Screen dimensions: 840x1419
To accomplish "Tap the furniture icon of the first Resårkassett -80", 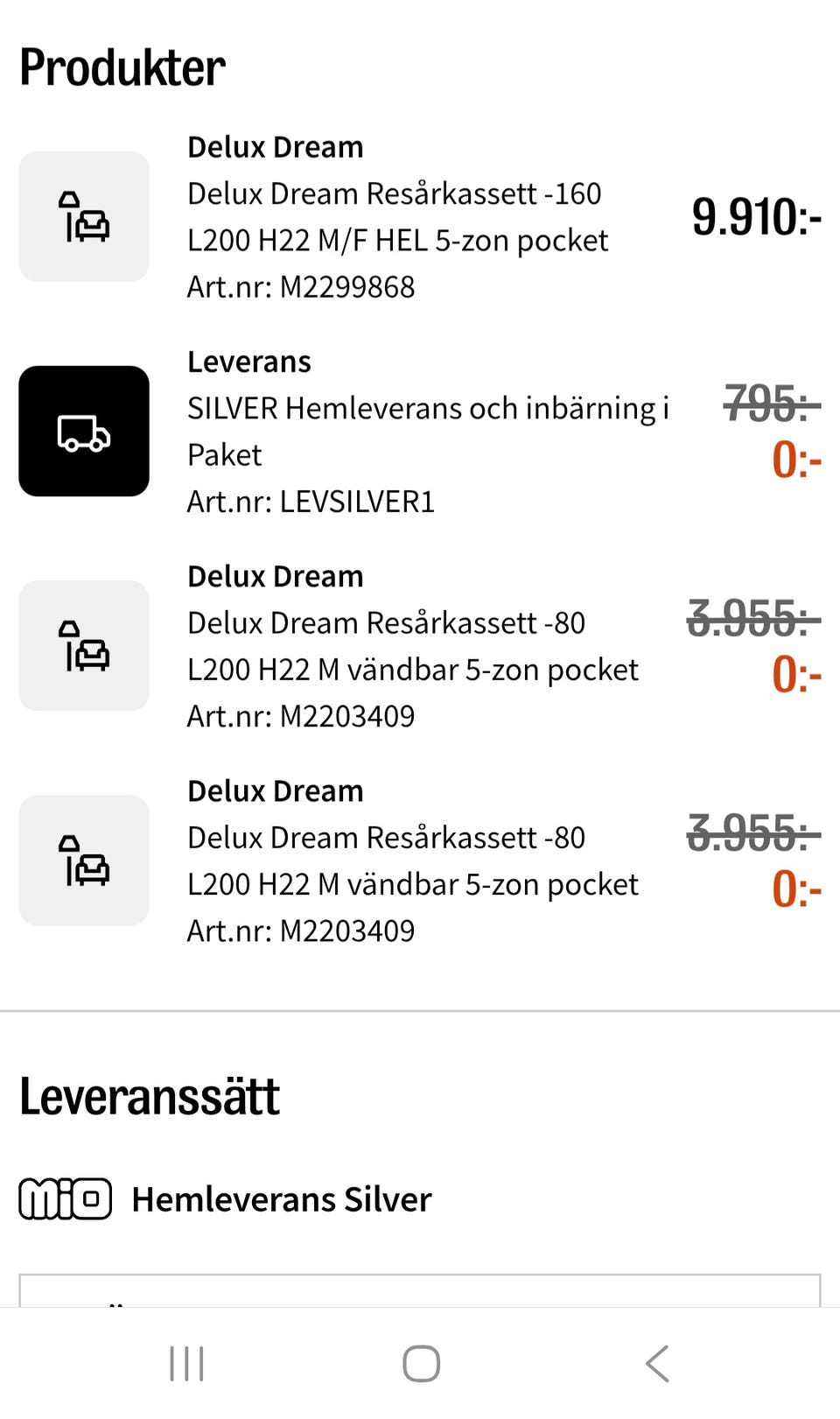I will (84, 645).
